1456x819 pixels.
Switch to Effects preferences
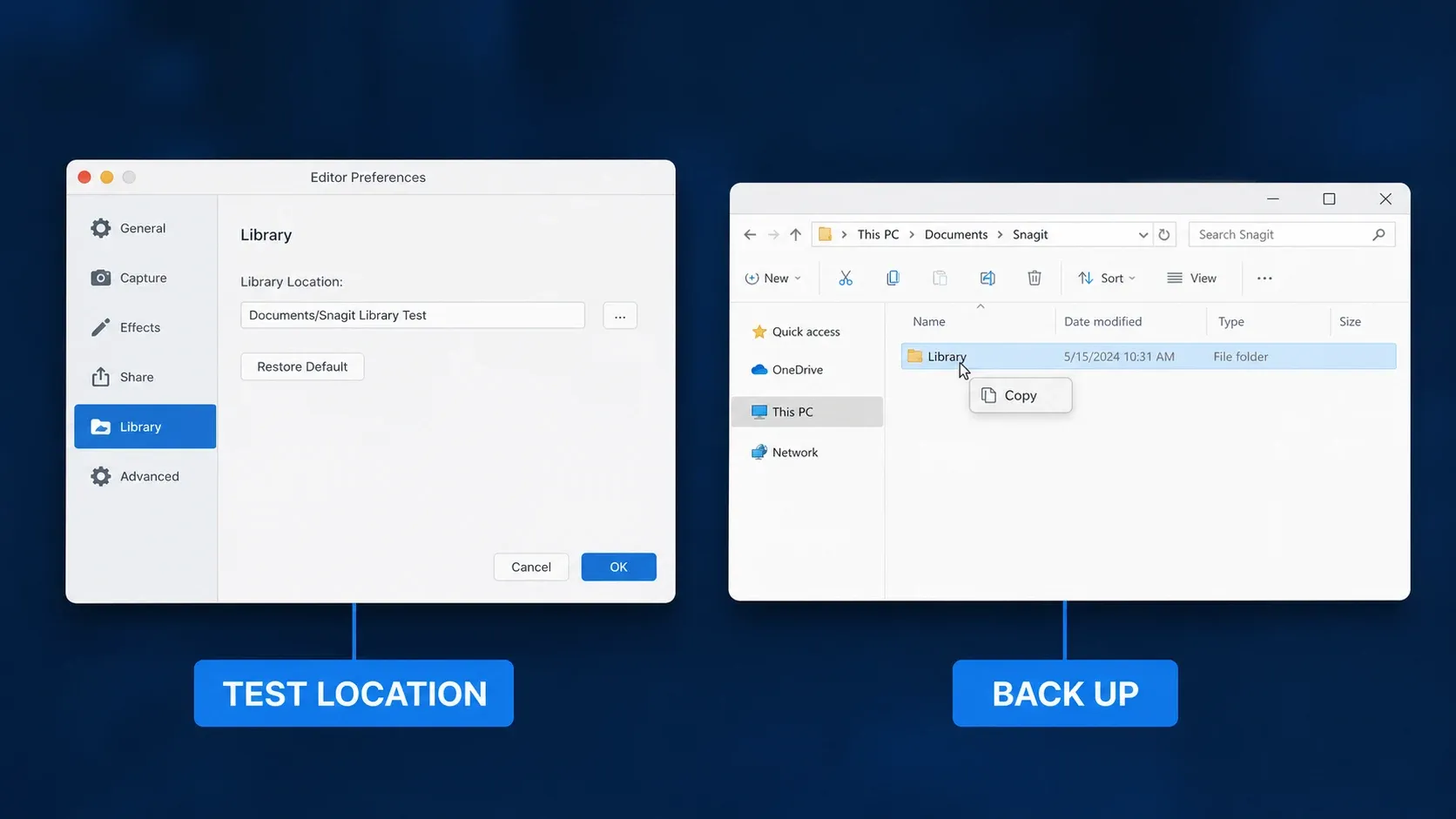pos(145,327)
